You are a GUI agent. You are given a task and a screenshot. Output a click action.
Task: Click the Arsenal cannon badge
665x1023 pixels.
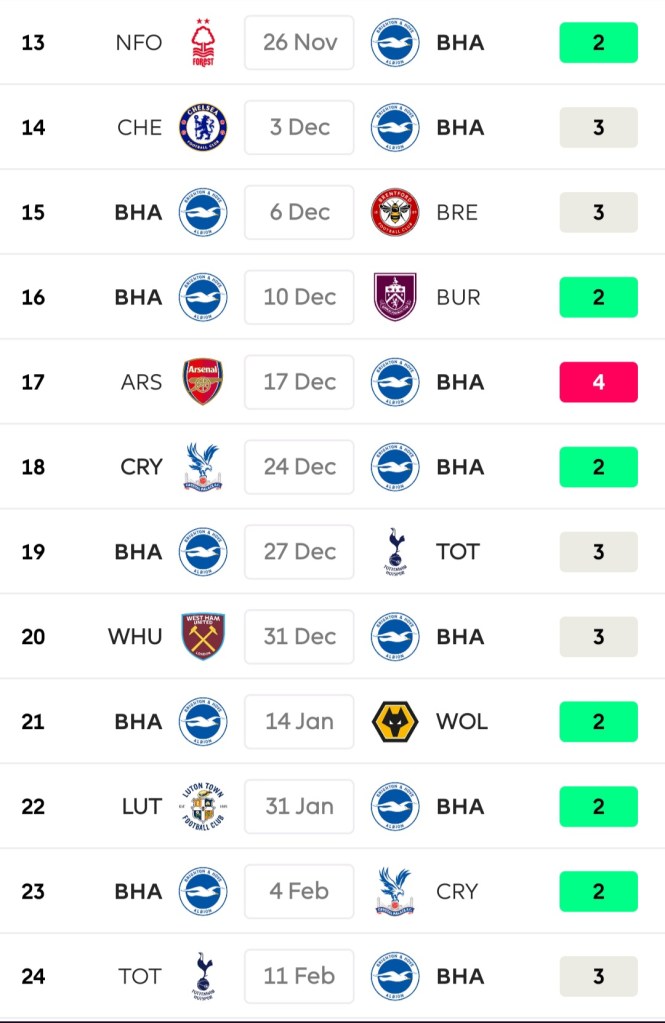click(203, 382)
